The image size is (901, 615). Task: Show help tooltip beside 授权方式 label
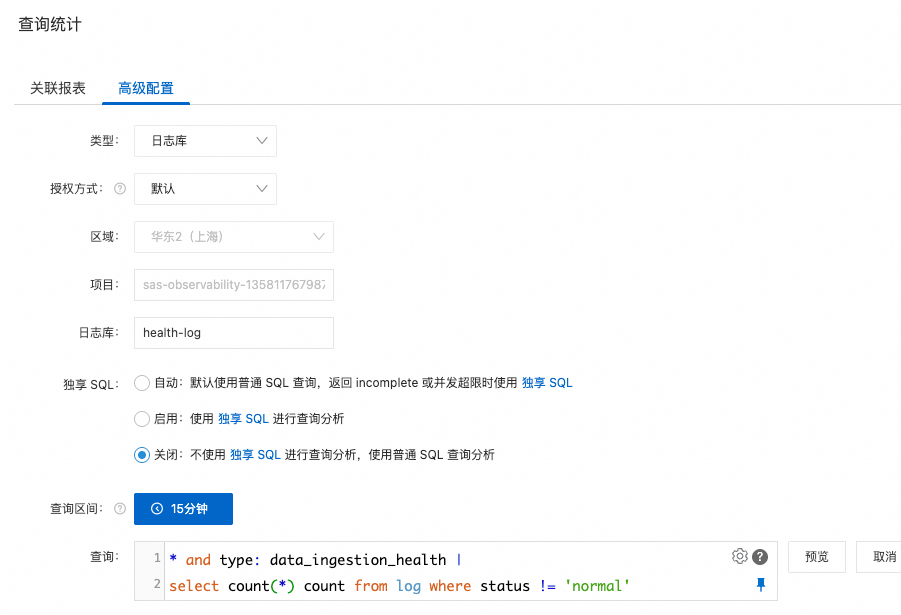tap(120, 189)
